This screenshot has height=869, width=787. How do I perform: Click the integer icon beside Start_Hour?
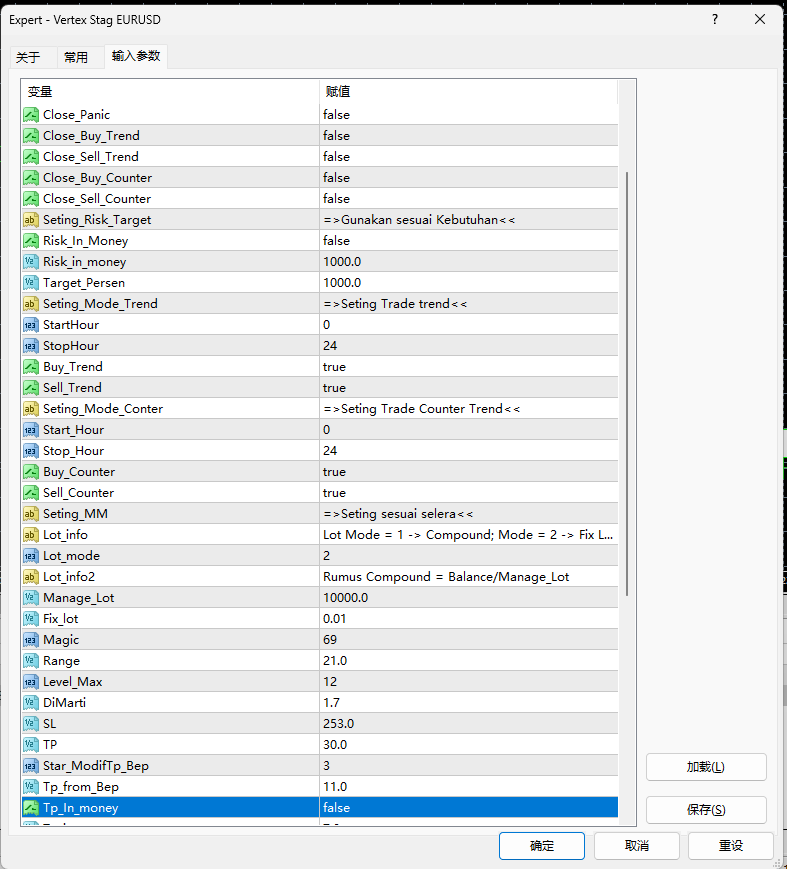(x=31, y=430)
